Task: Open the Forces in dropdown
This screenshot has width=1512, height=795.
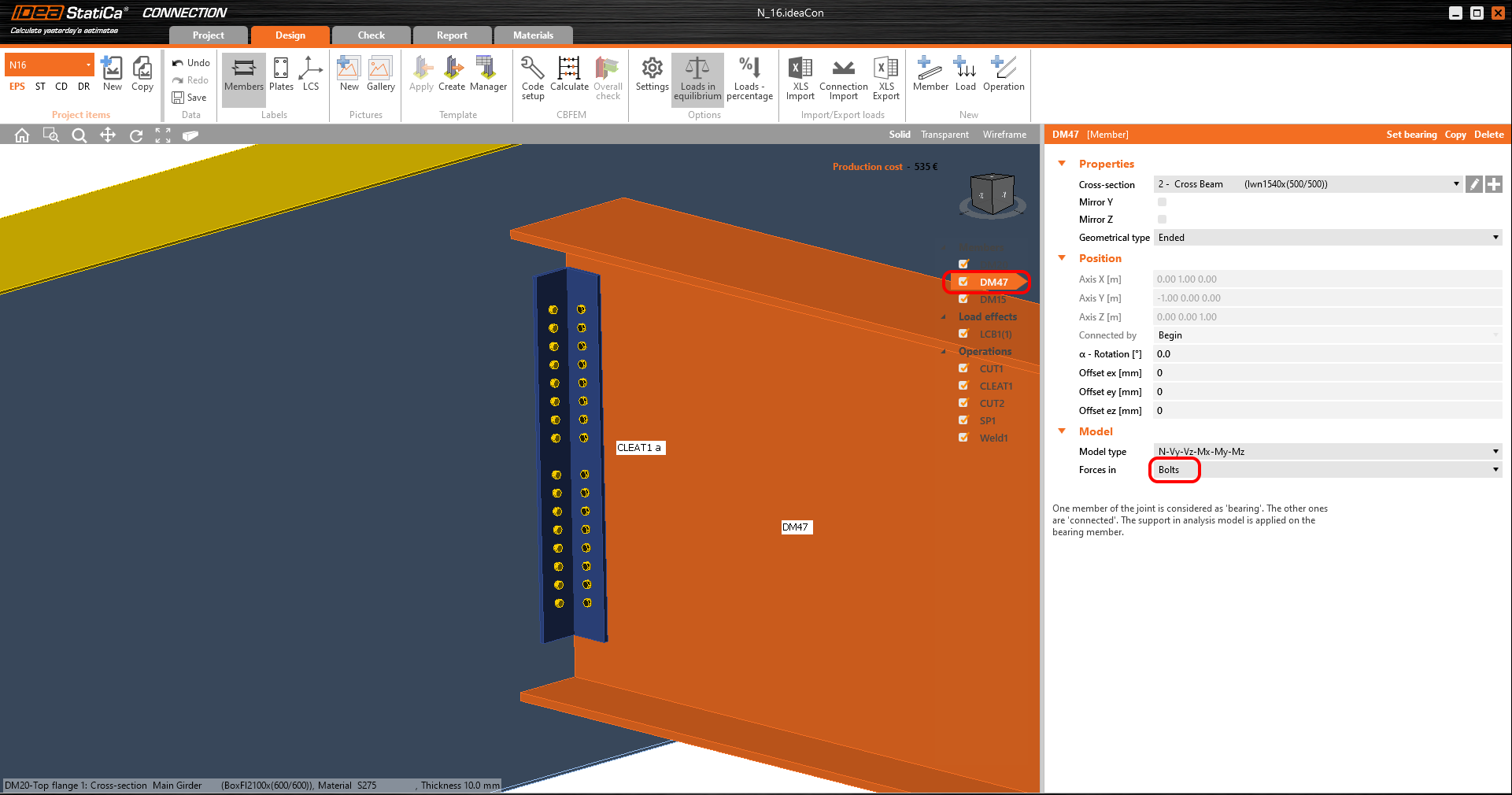Action: (1327, 470)
